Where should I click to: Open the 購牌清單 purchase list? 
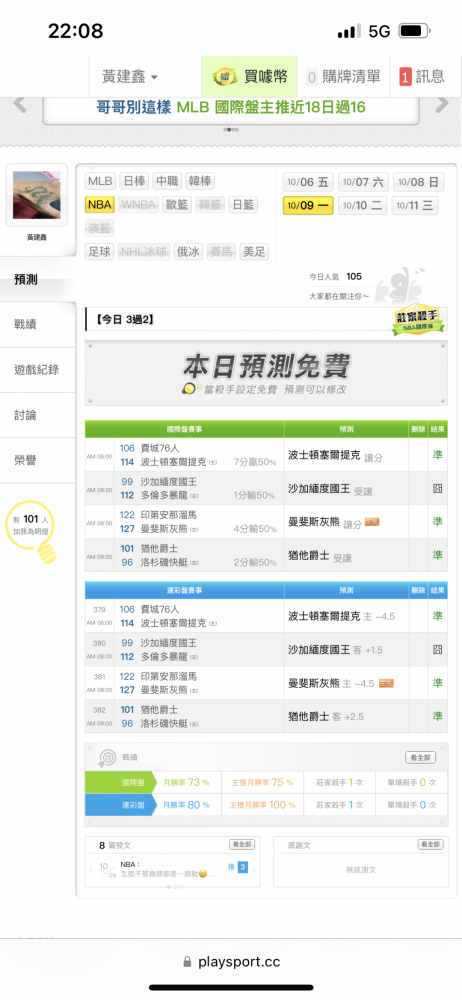coord(343,77)
